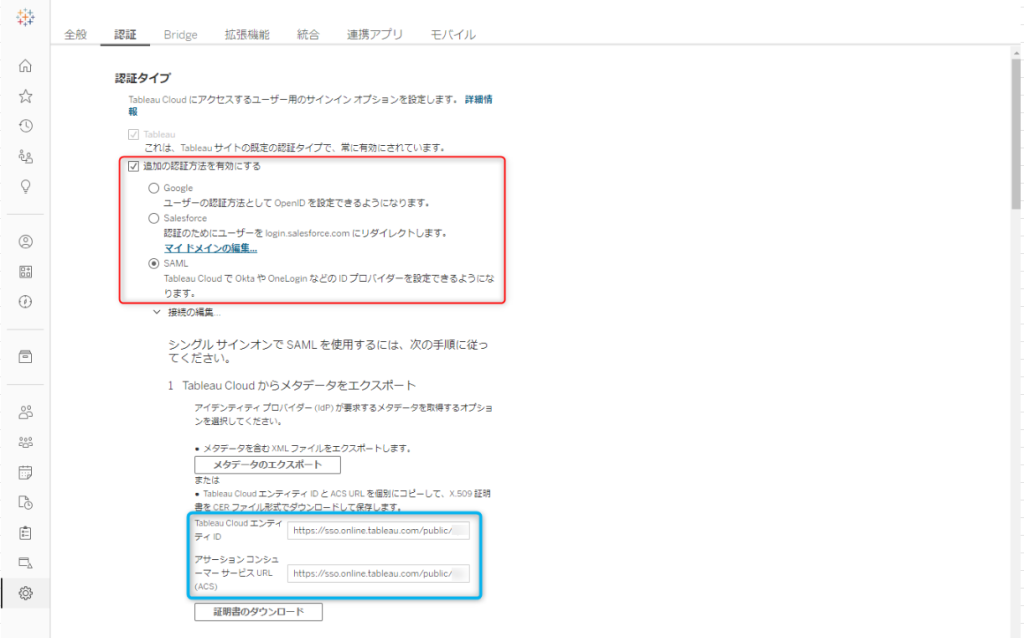Toggle disabled Tableau authentication checkbox
The height and width of the screenshot is (638, 1024).
tap(133, 135)
